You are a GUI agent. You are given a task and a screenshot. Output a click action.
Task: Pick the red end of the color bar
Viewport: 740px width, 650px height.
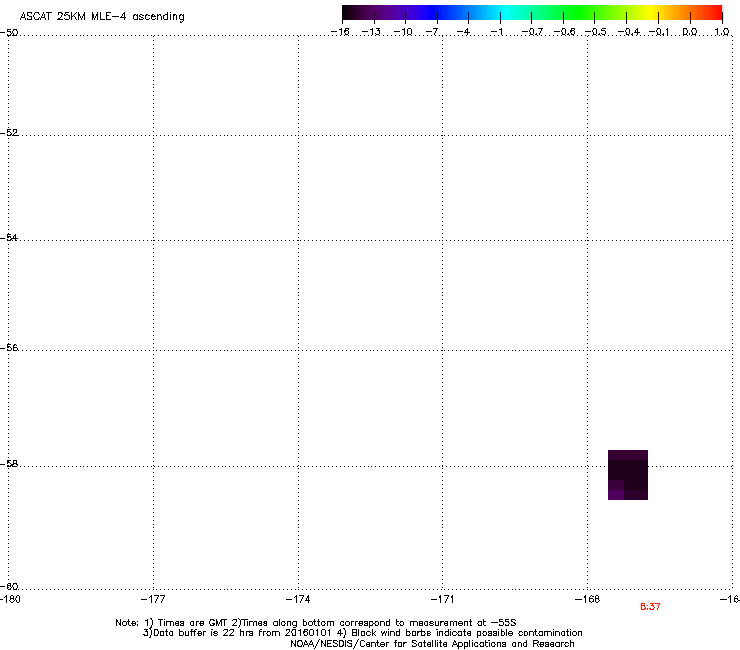(x=715, y=13)
